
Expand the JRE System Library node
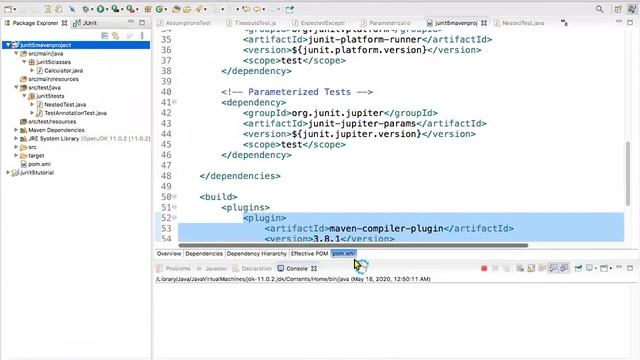point(16,138)
